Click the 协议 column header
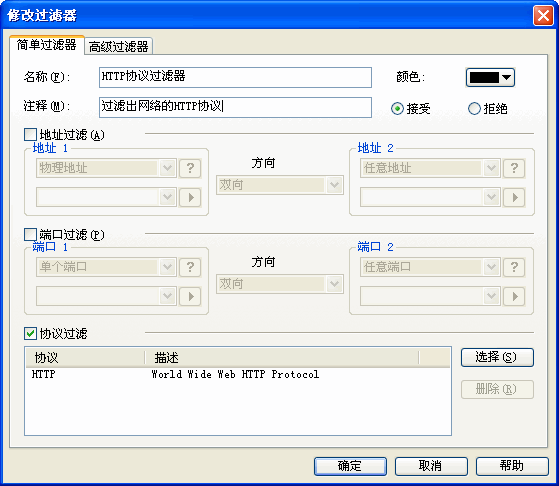 [x=85, y=358]
